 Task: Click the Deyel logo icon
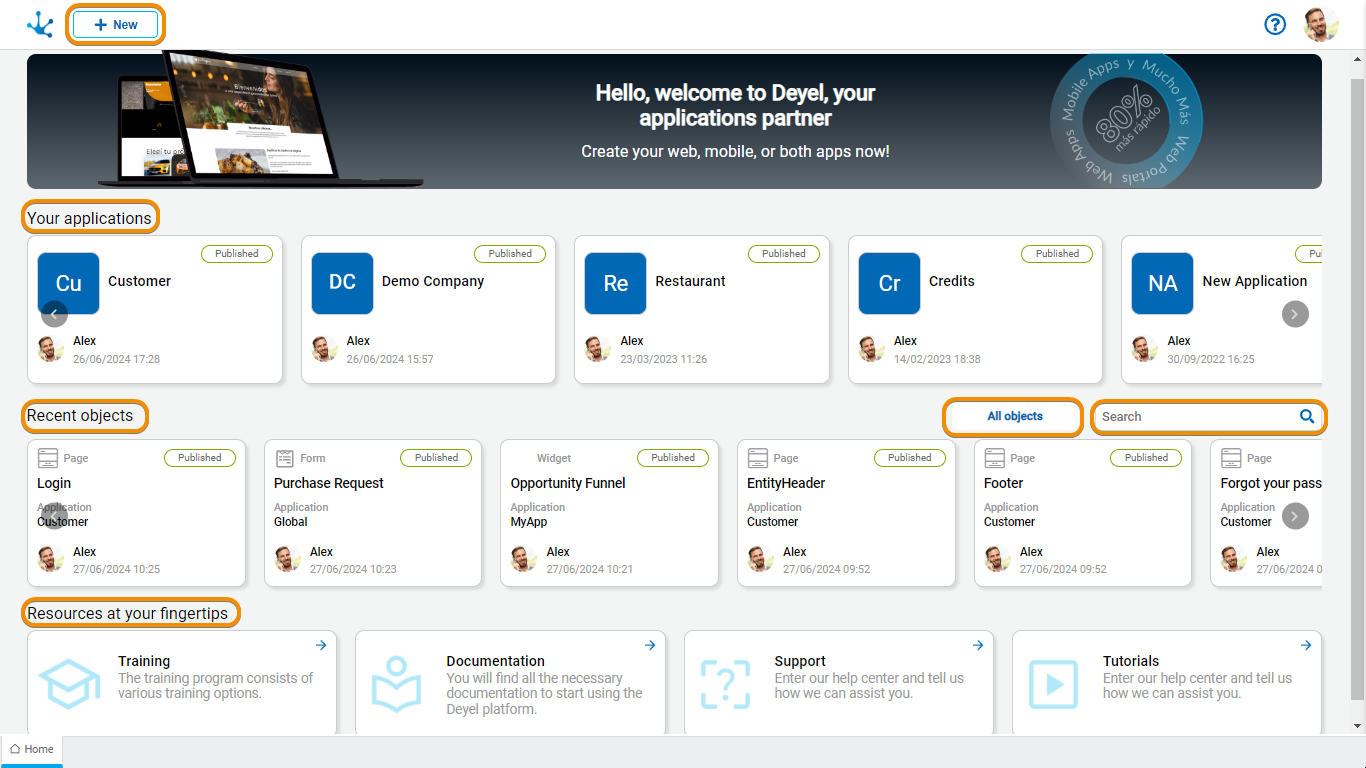40,24
